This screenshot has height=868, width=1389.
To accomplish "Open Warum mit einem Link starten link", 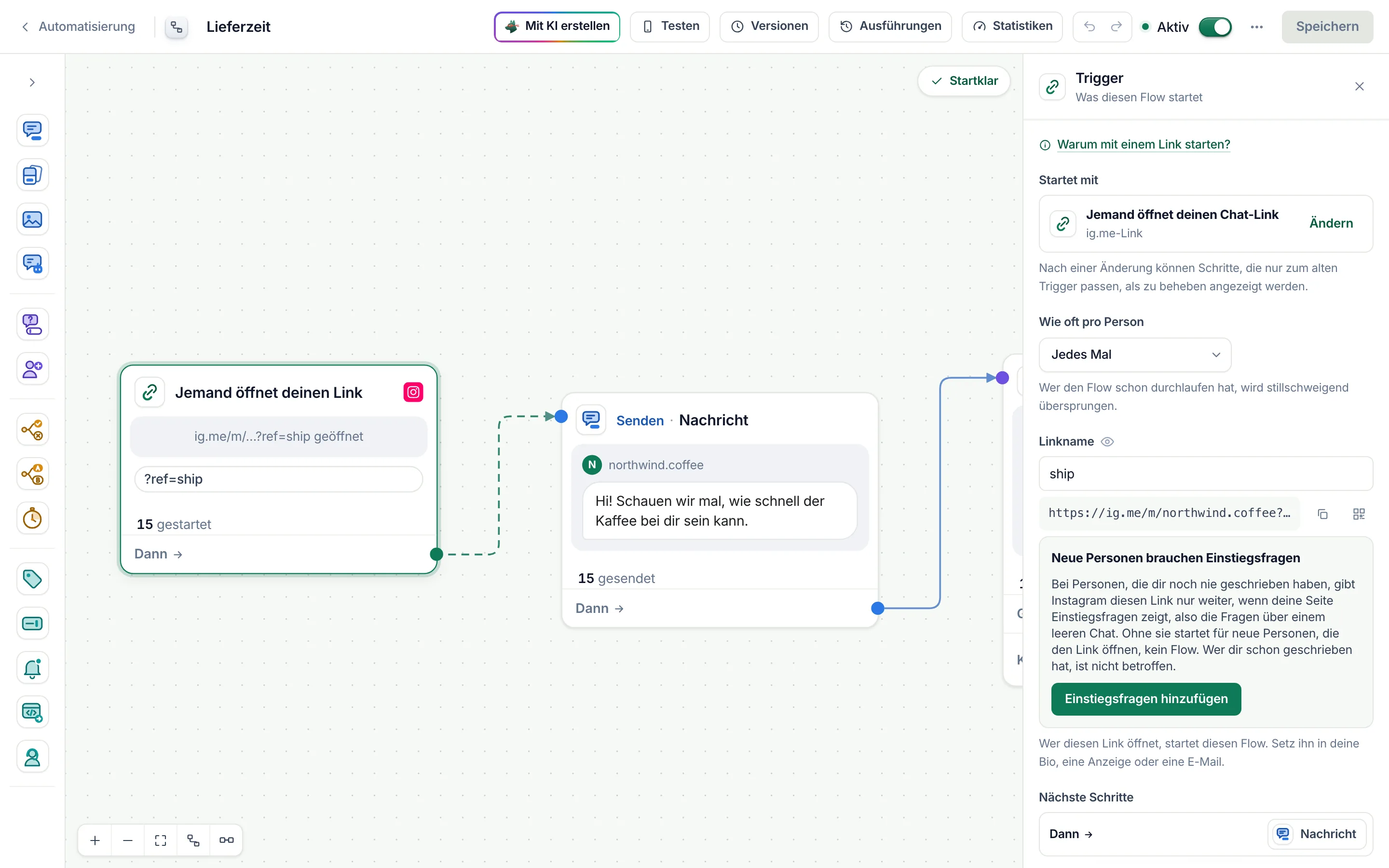I will click(x=1144, y=145).
